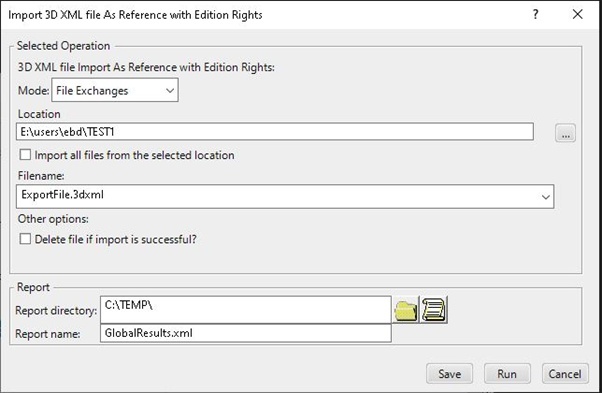Click the Report name GlobalResults.xml field

[246, 333]
